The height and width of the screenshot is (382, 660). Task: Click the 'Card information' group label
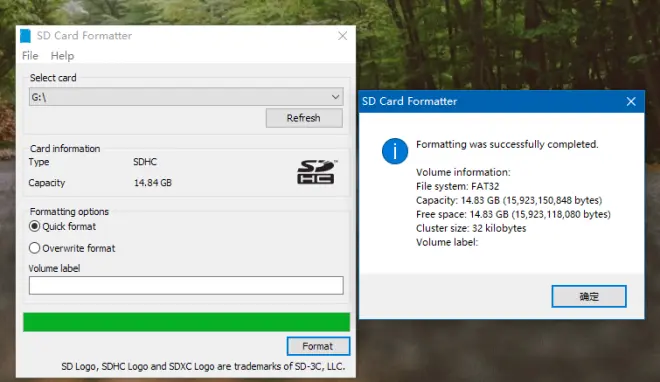(x=65, y=149)
